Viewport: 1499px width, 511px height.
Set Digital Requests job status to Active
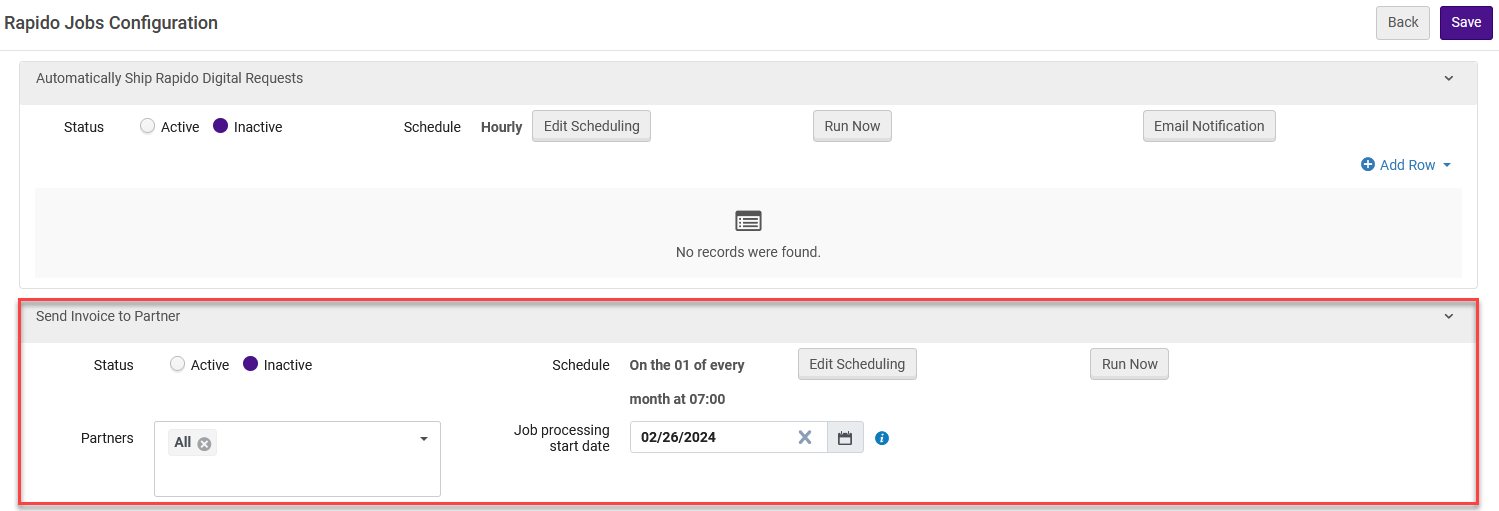[x=148, y=127]
